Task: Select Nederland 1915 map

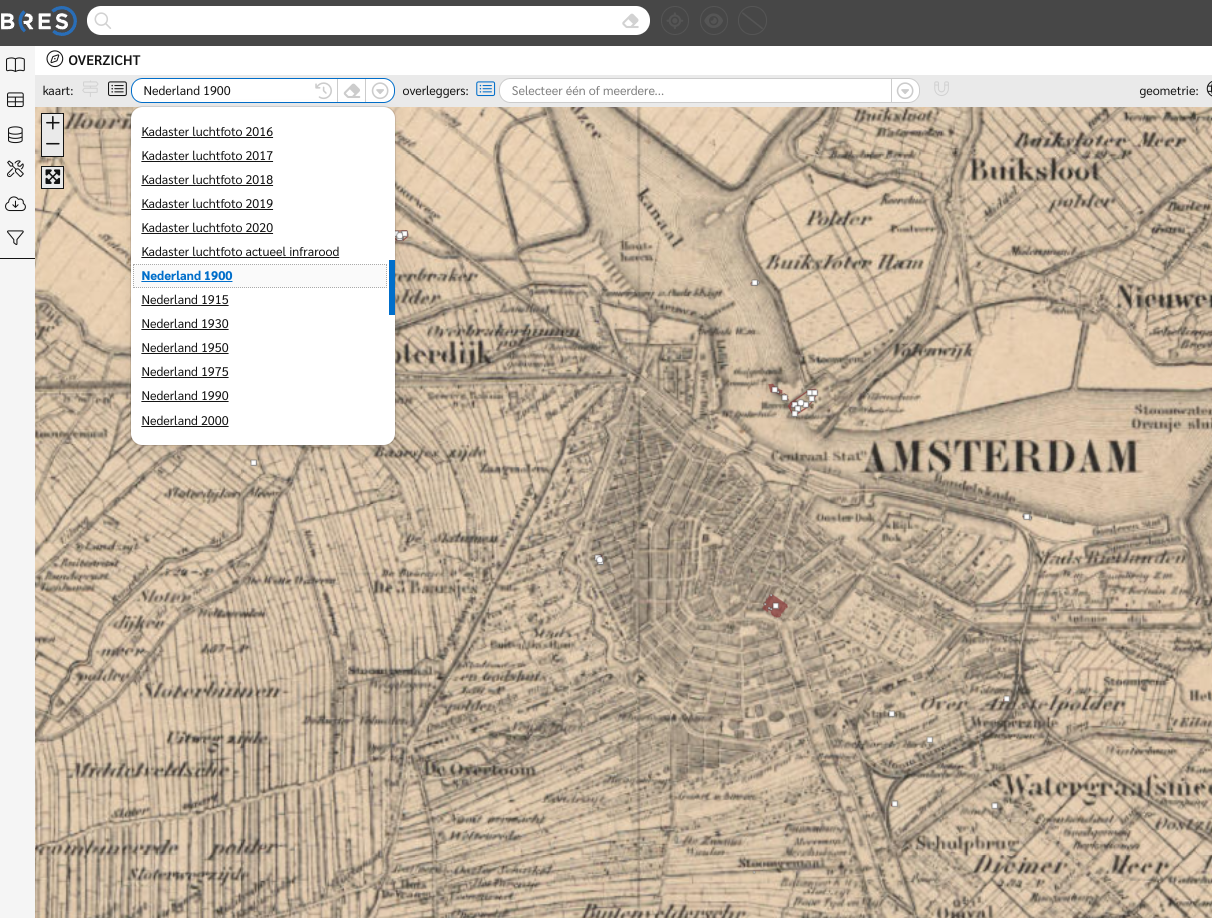Action: click(185, 300)
